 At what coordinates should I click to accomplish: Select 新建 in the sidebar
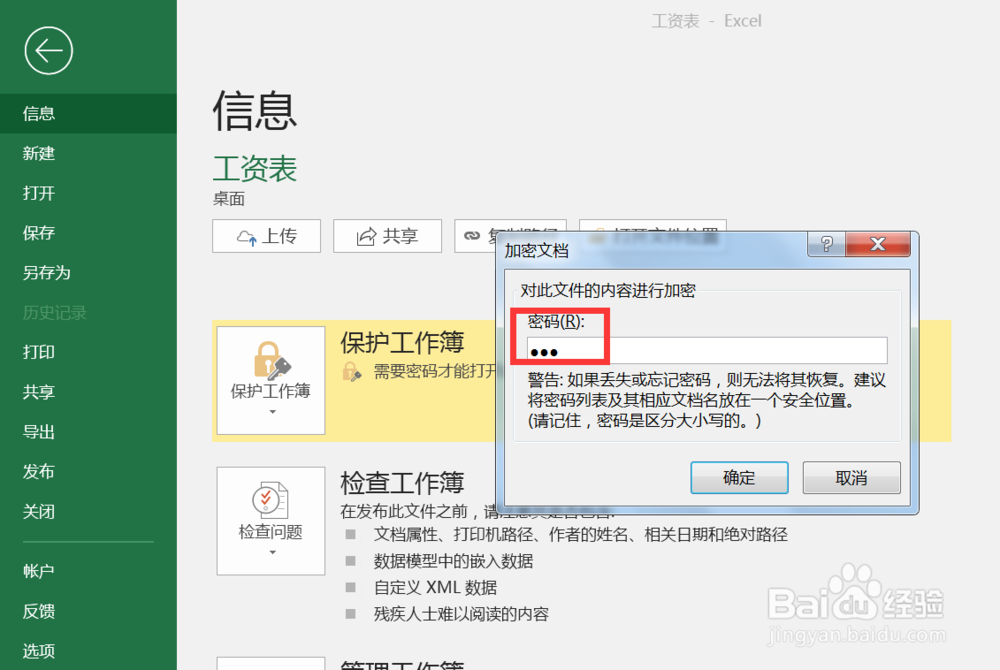(x=38, y=153)
